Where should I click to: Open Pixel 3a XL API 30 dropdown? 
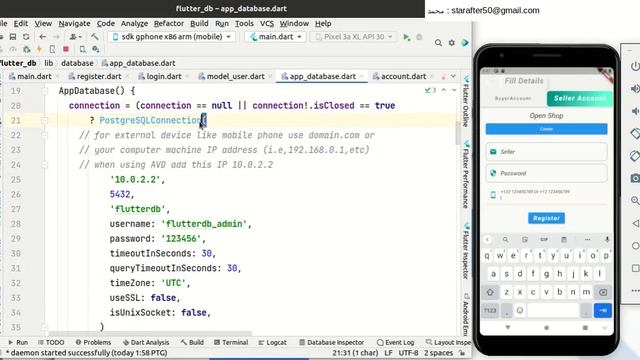point(354,37)
